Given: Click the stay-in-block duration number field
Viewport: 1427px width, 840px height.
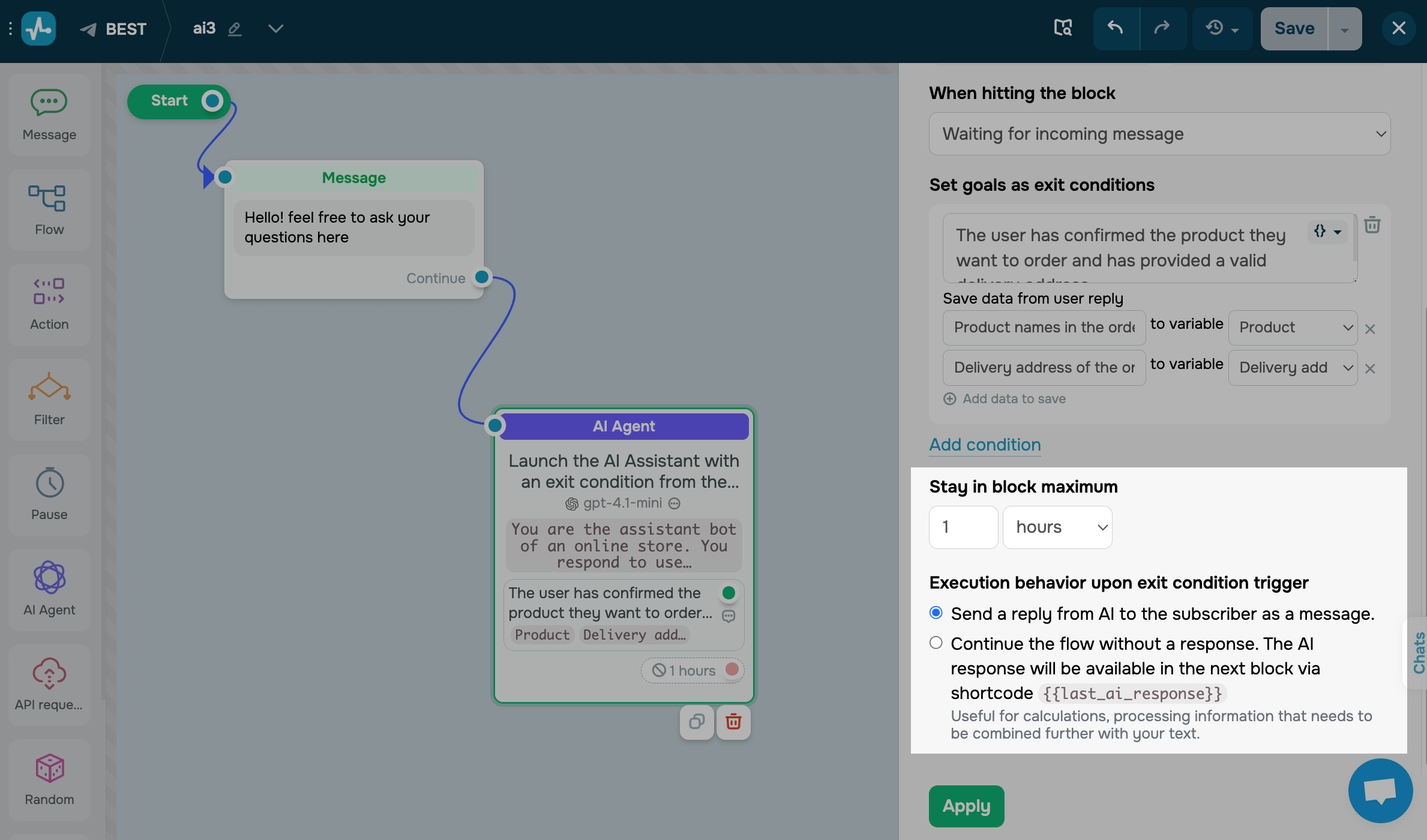Looking at the screenshot, I should (x=963, y=527).
